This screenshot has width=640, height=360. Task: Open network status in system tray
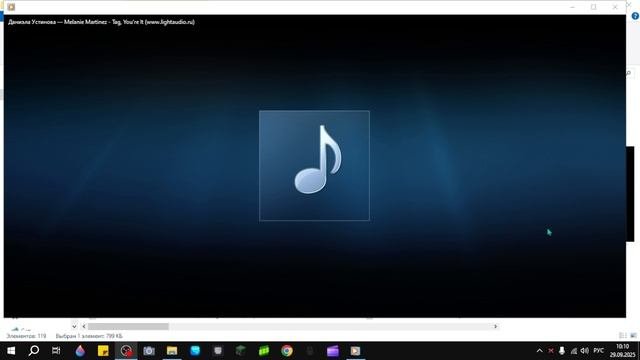(574, 351)
